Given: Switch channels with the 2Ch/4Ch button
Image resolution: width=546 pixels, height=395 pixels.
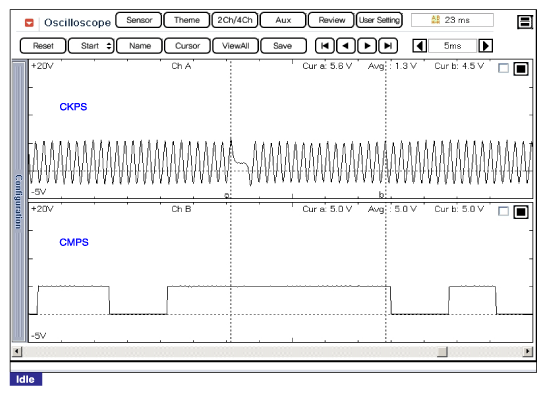Looking at the screenshot, I should coord(235,20).
